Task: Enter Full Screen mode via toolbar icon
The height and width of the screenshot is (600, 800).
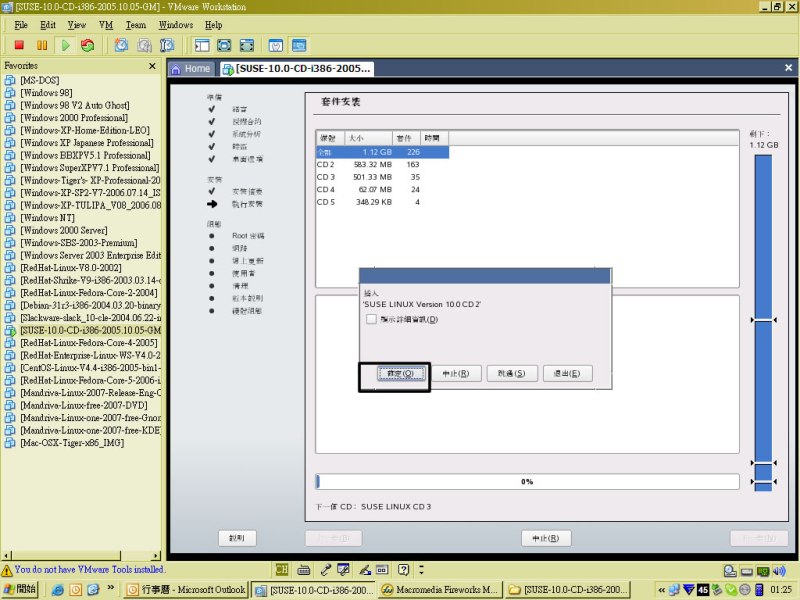Action: 246,45
